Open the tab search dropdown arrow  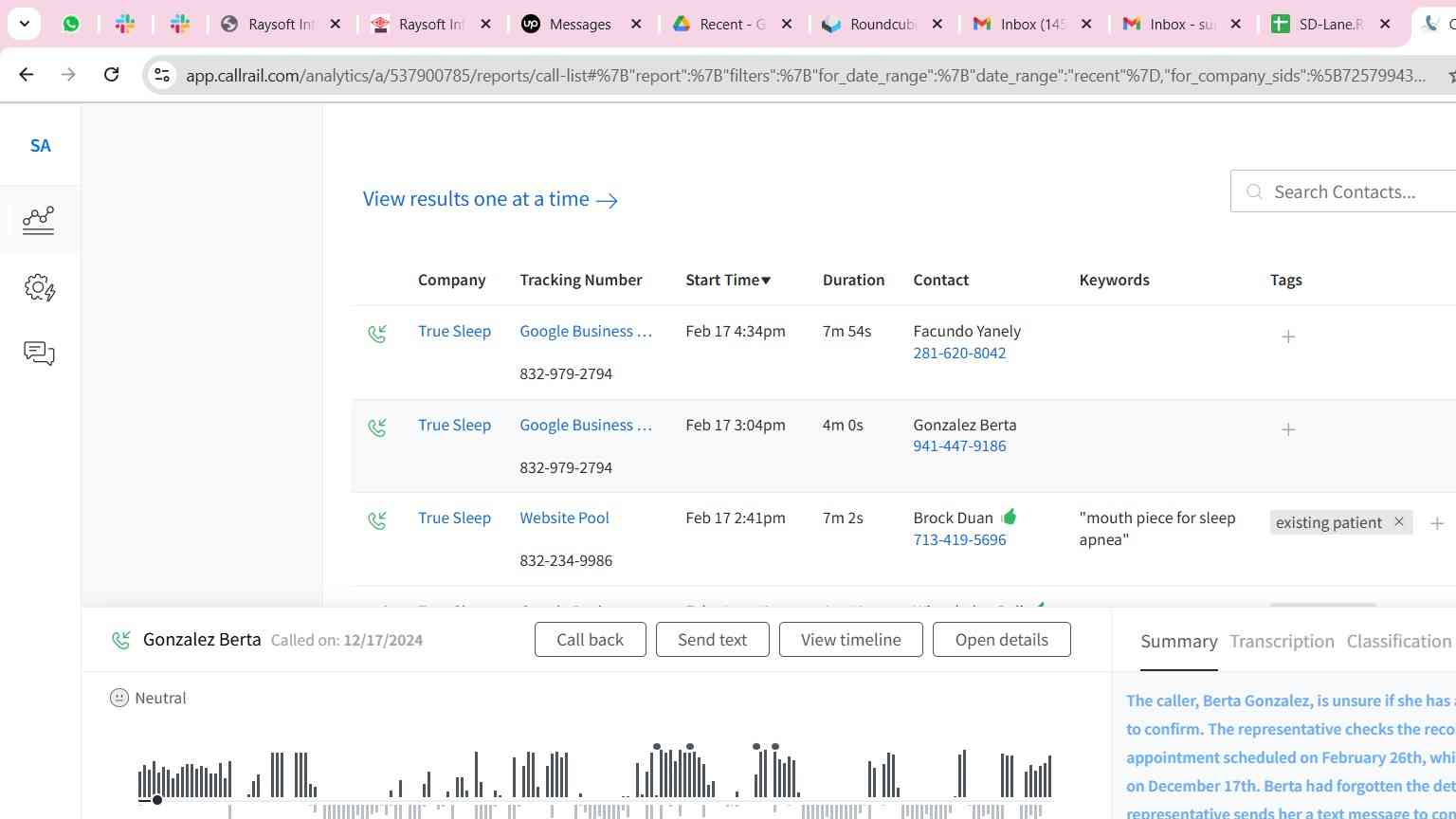coord(24,24)
